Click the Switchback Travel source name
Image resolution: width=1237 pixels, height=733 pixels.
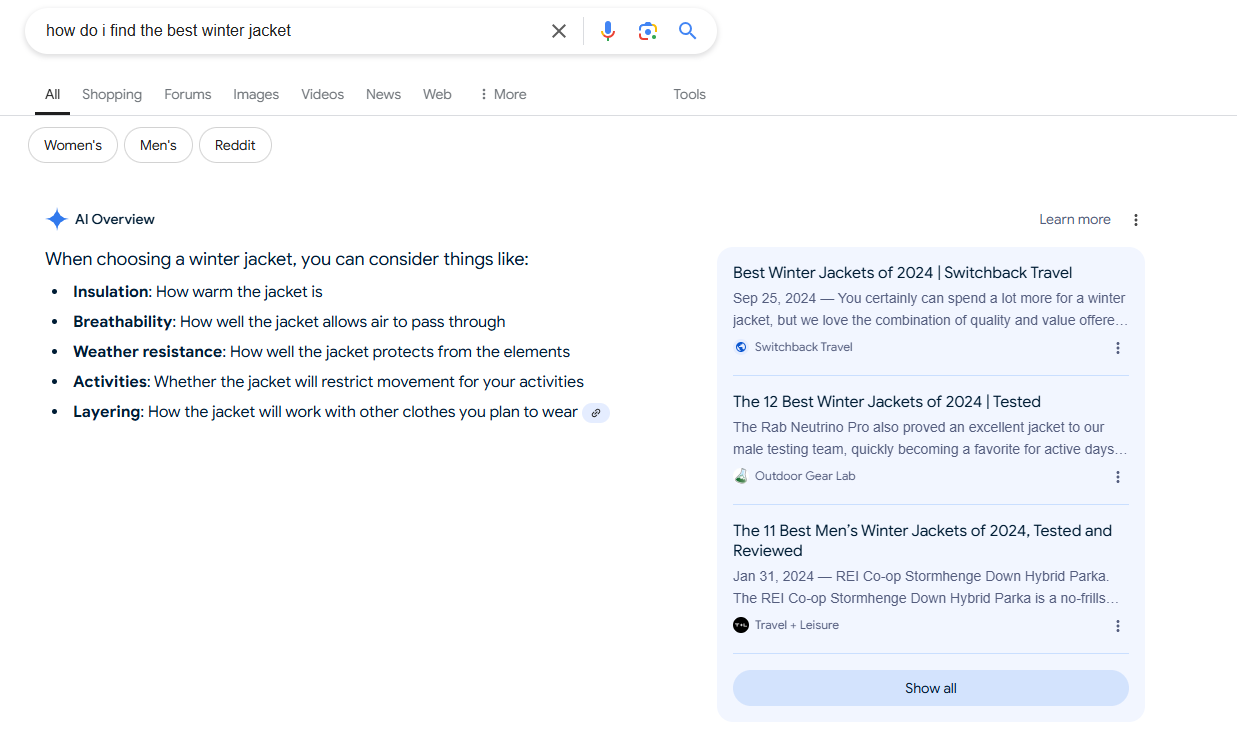click(804, 347)
